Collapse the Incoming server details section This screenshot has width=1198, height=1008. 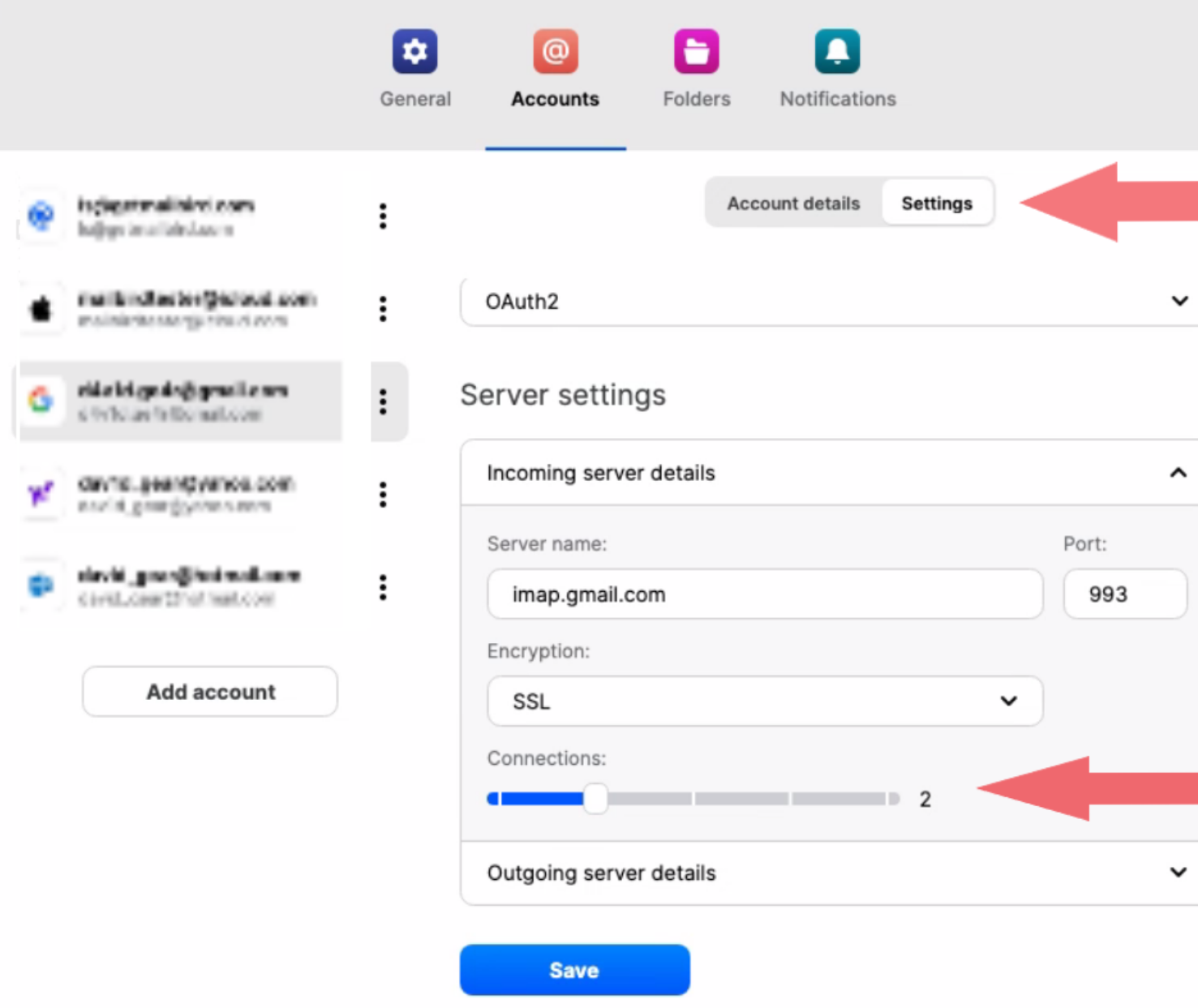(x=1177, y=472)
